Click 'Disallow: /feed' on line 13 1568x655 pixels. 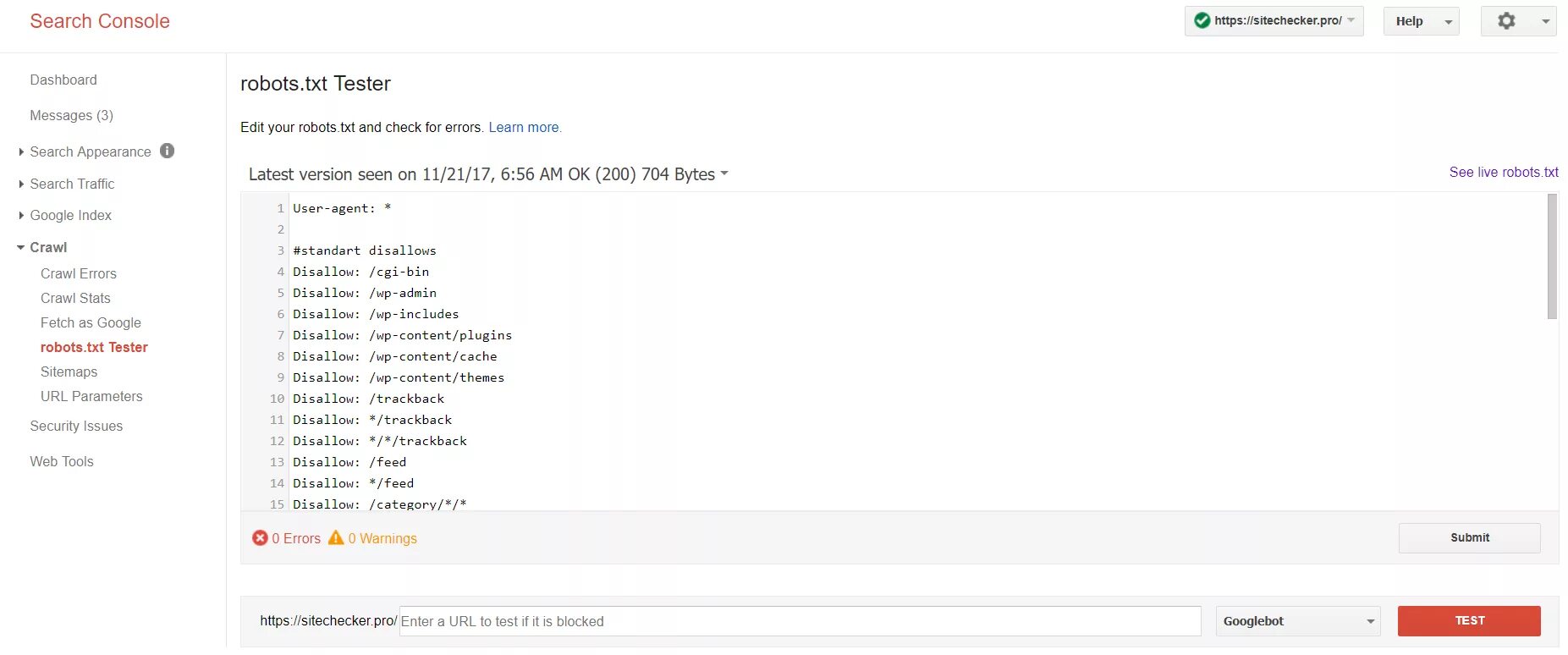coord(349,462)
